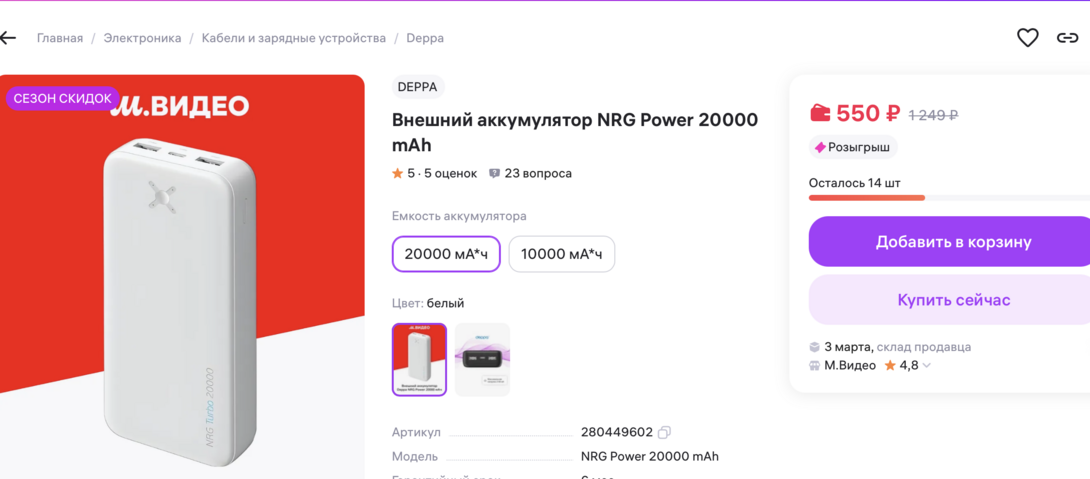
Task: Click the Розыгрыш badge
Action: coord(852,147)
